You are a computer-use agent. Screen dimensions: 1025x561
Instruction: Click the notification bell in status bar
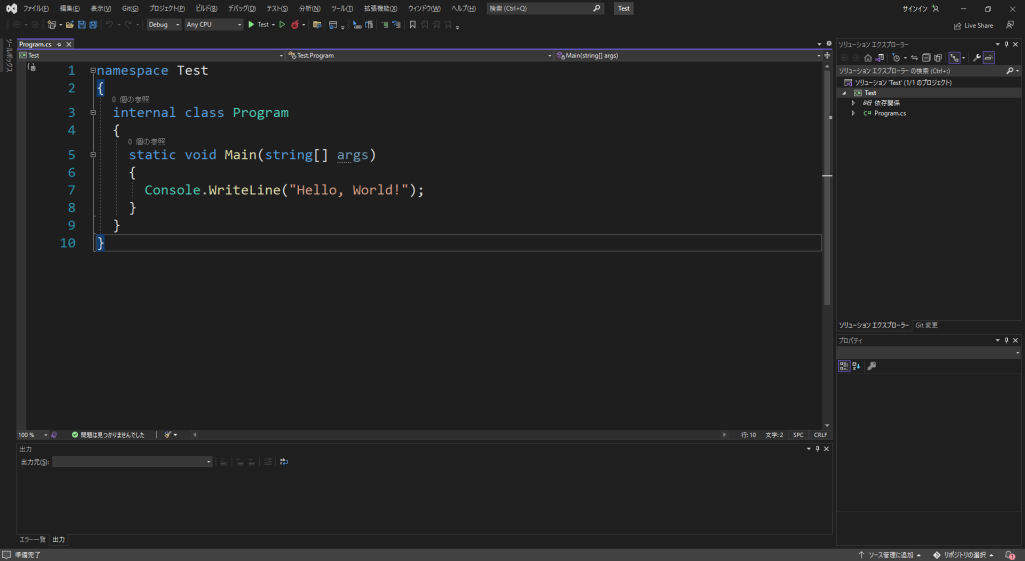[x=1010, y=555]
